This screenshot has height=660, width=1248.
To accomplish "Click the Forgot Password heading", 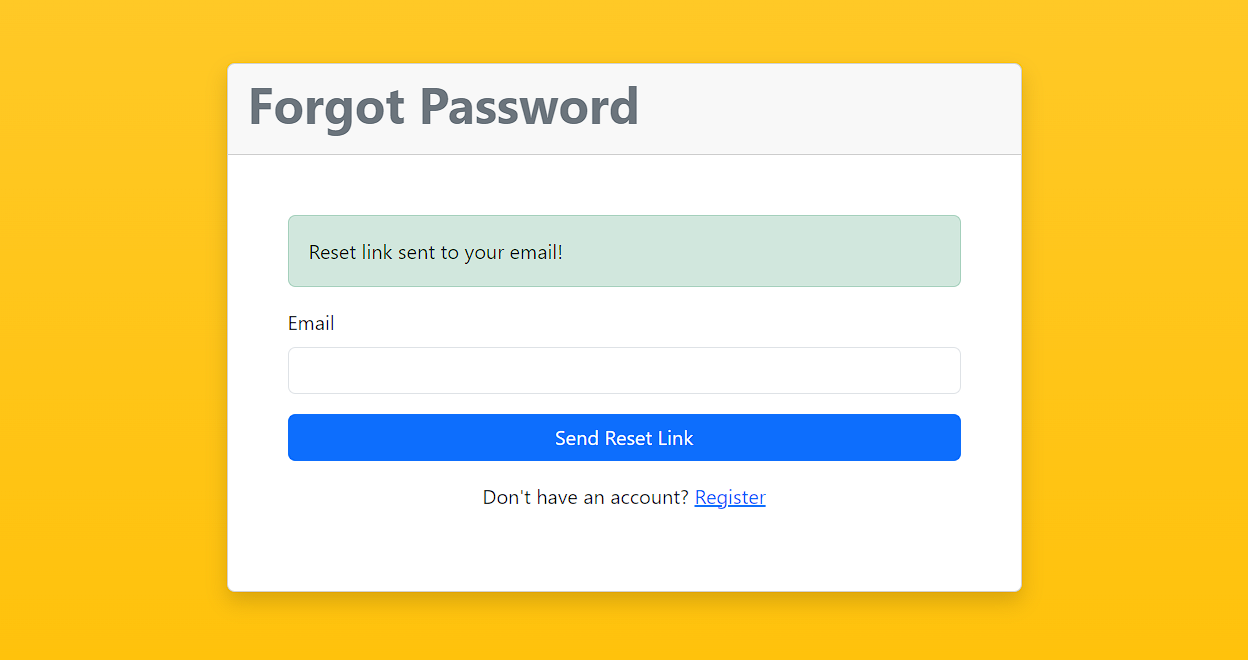I will [x=443, y=106].
